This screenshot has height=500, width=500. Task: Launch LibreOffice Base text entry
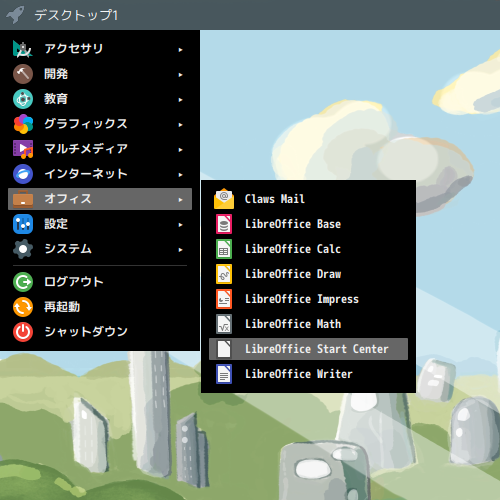pyautogui.click(x=293, y=224)
